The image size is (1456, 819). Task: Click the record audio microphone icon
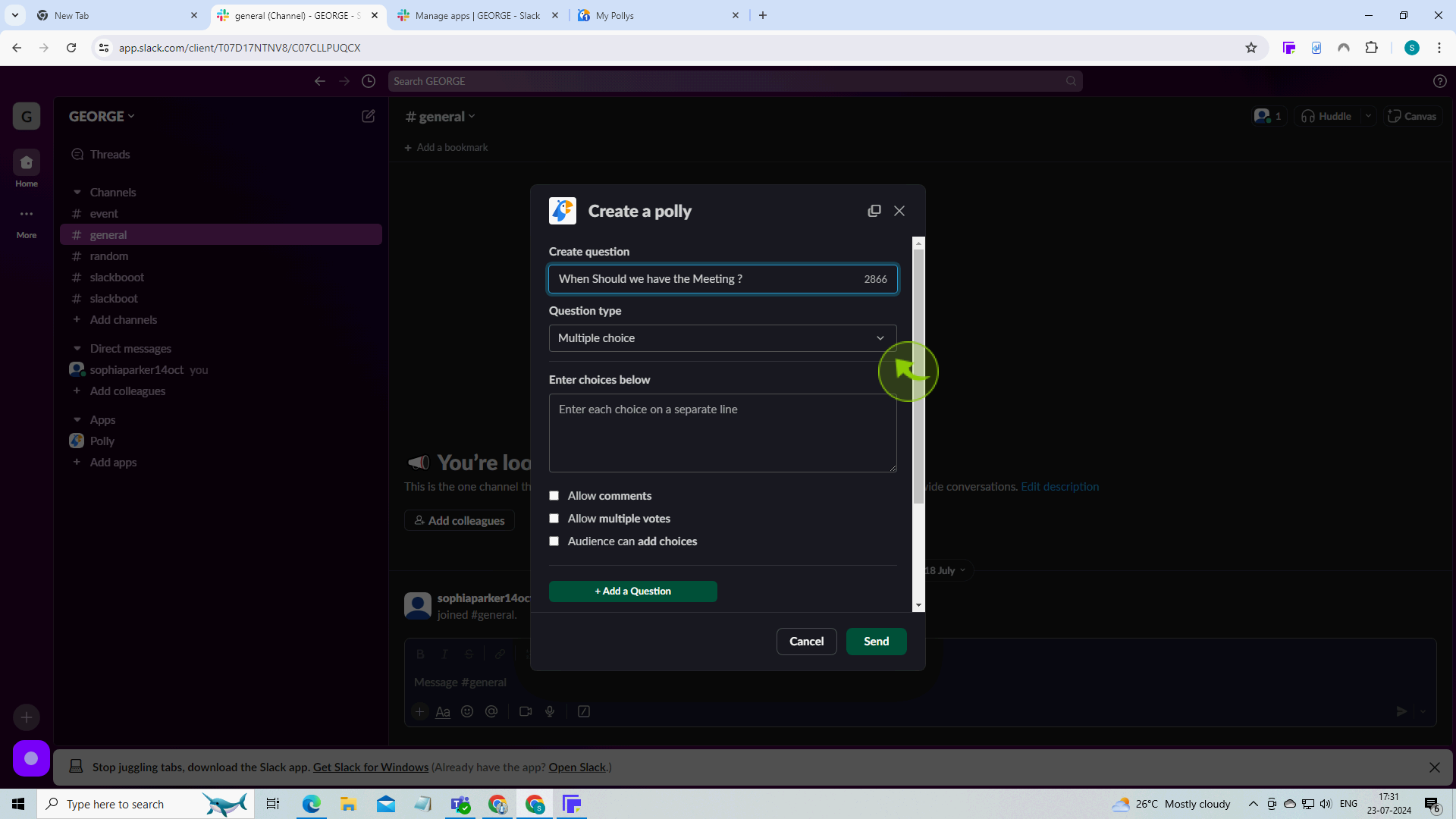(550, 711)
